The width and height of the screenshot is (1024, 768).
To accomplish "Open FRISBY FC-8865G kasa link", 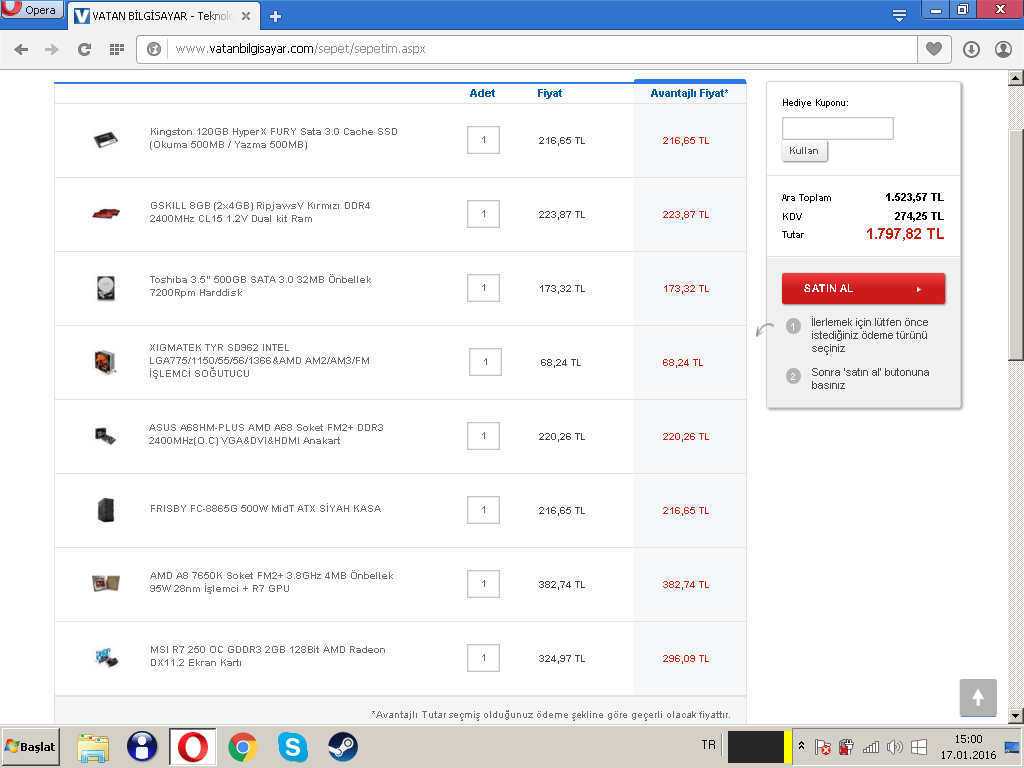I will click(x=265, y=508).
